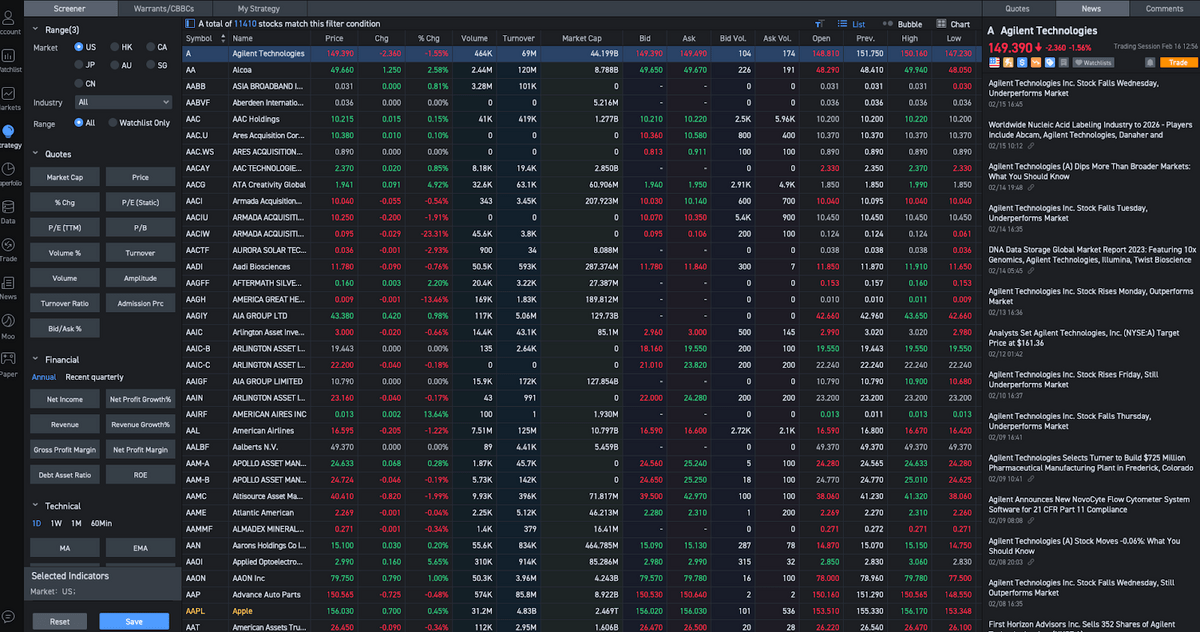Add ROE filter
This screenshot has width=1200, height=632.
pos(141,475)
